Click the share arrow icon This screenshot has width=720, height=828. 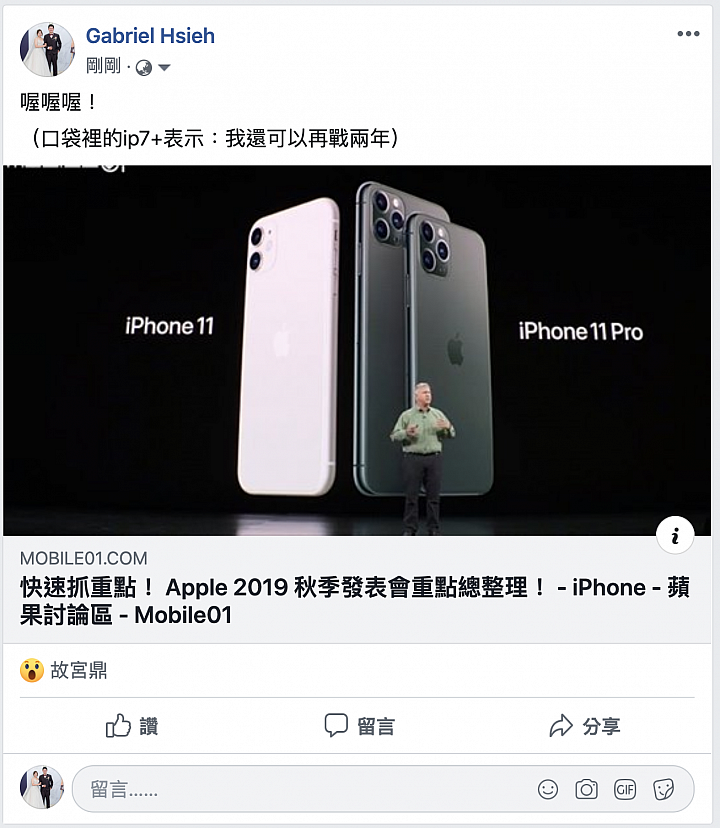(561, 726)
